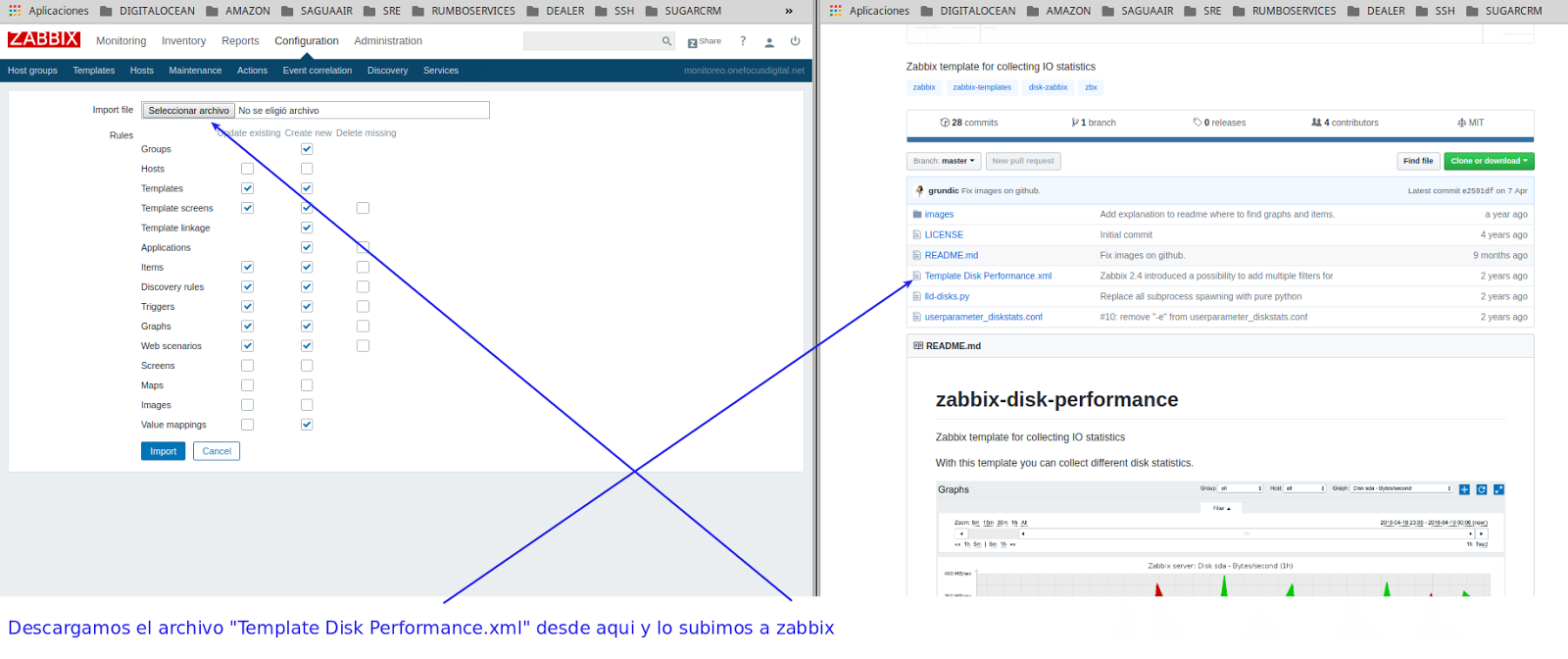Open the MIT license scale icon

1461,123
